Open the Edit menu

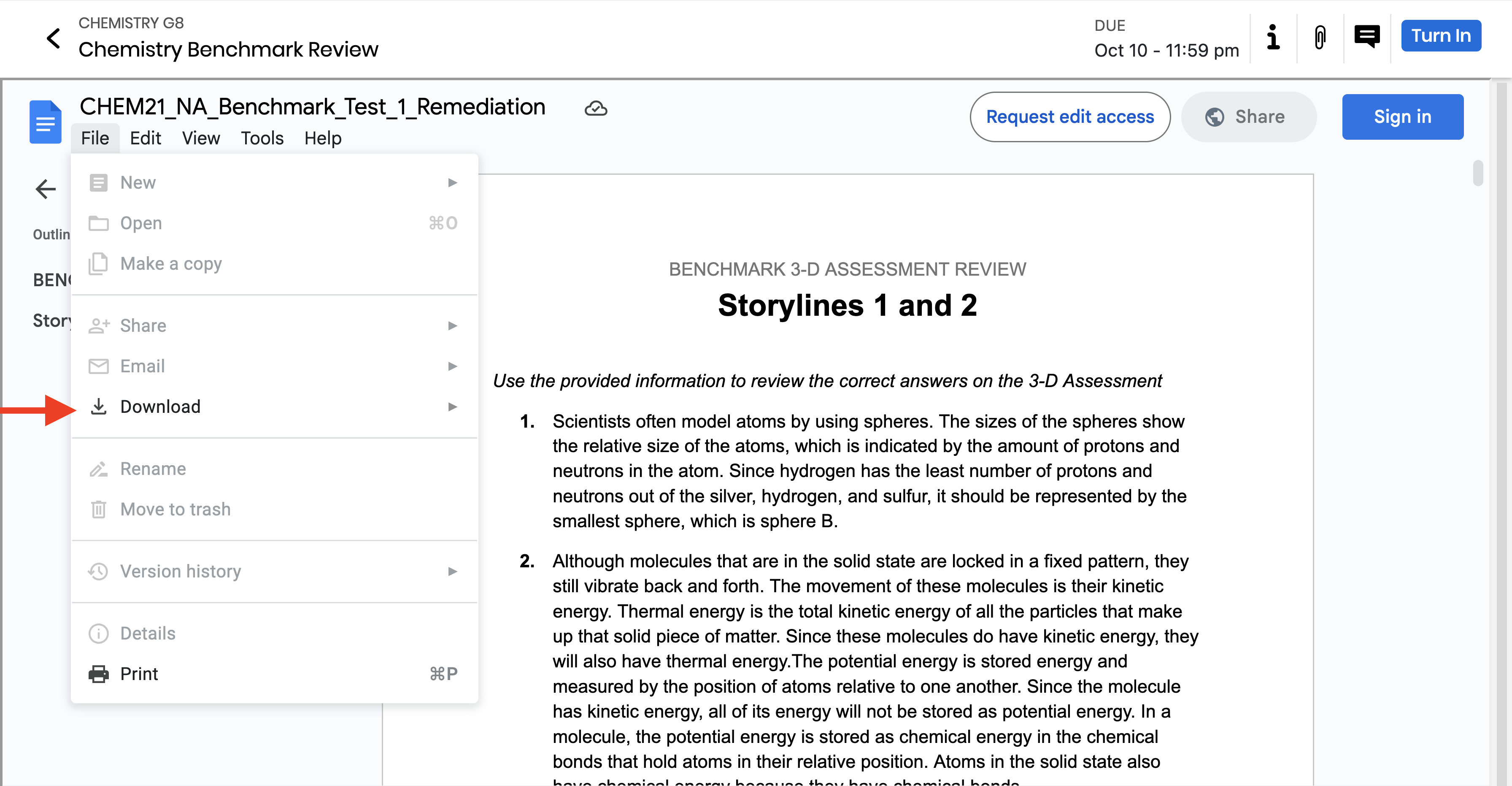coord(146,138)
